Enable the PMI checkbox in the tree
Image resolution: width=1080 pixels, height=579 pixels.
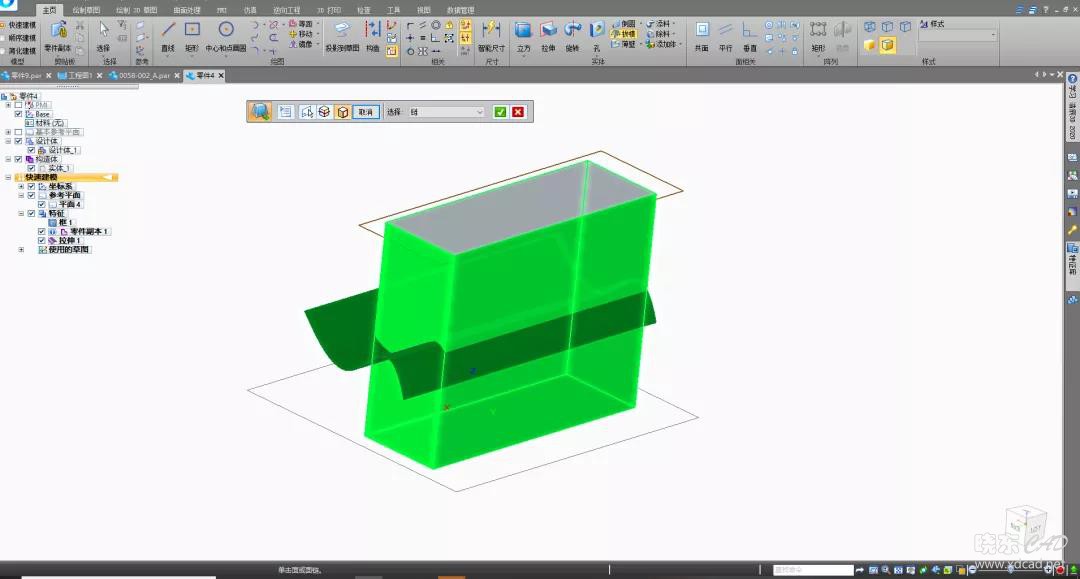(x=18, y=105)
